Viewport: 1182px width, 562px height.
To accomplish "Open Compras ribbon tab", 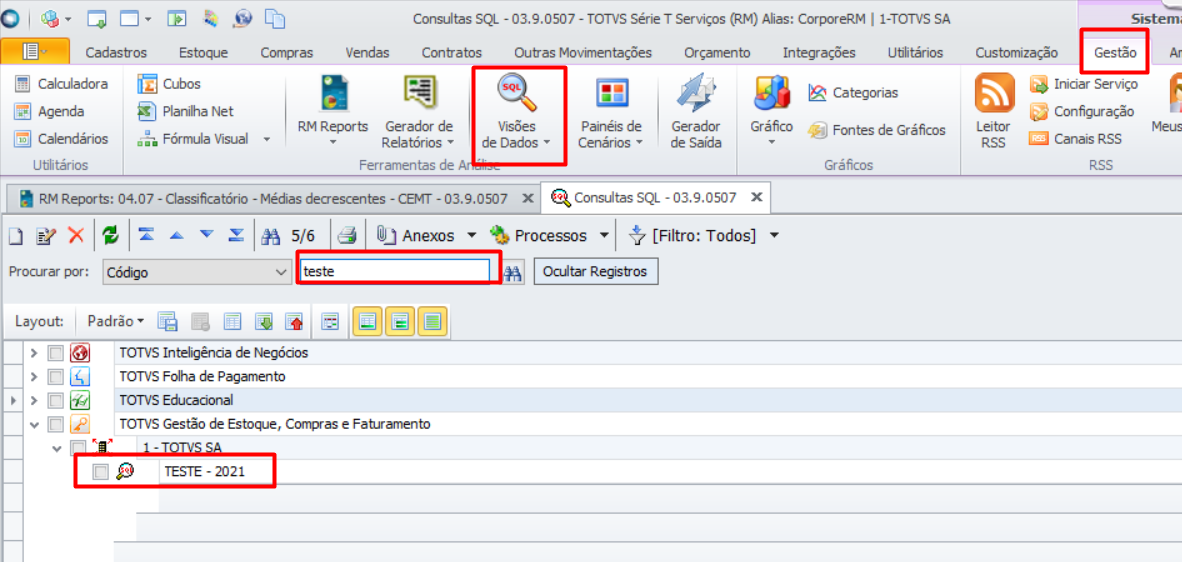I will [x=286, y=53].
